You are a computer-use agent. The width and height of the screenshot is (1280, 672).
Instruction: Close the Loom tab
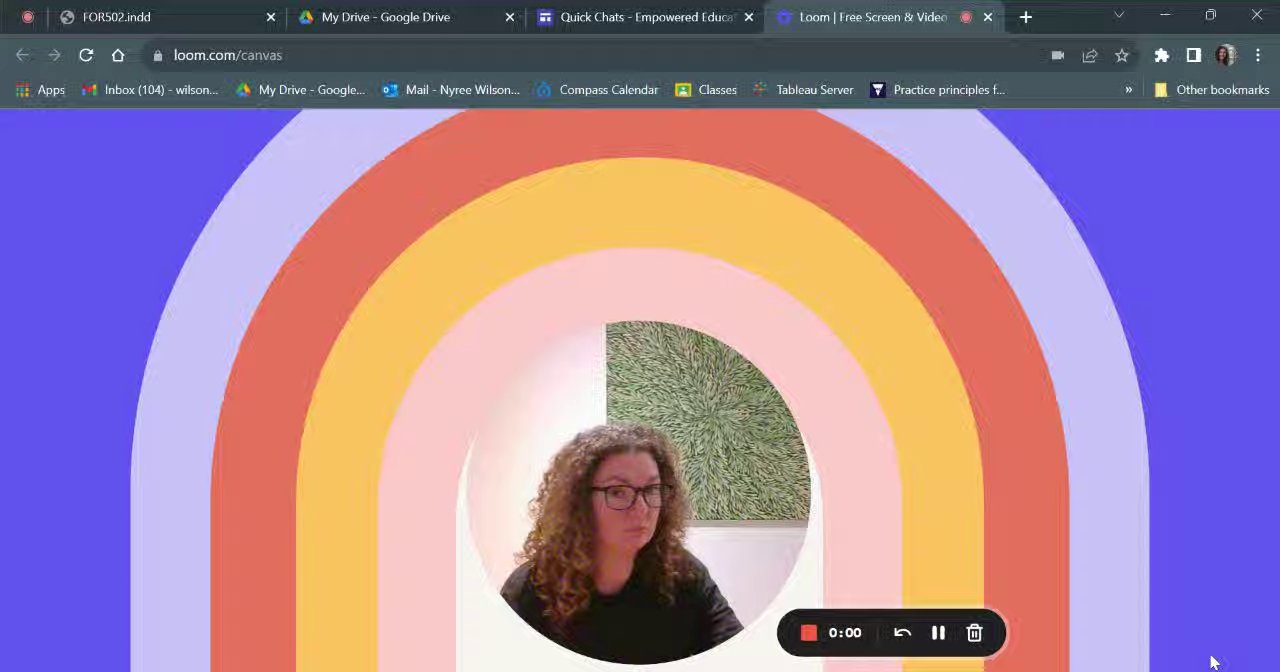click(x=988, y=17)
